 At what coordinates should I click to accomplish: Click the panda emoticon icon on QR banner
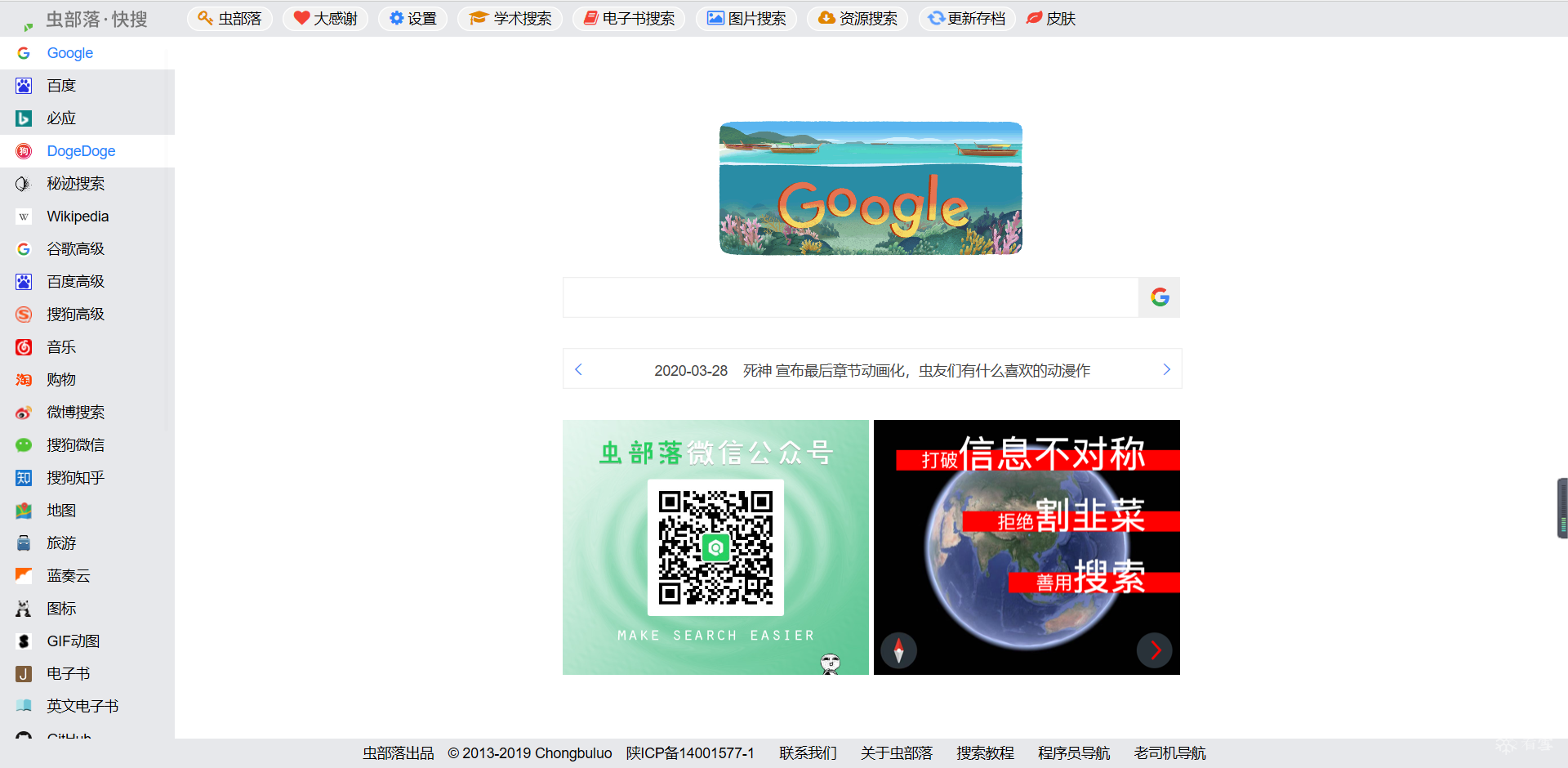[x=831, y=663]
